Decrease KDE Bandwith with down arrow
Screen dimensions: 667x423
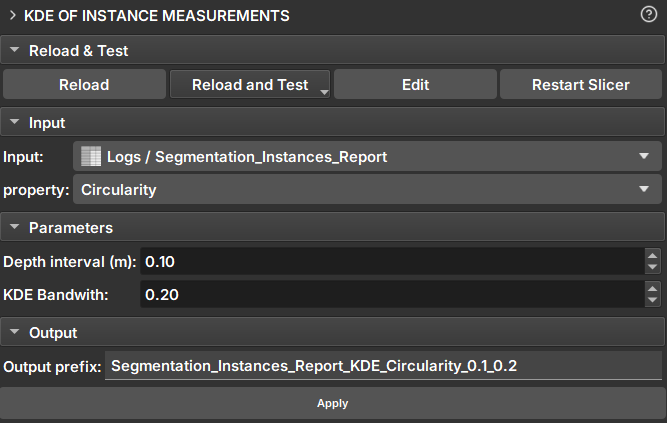653,301
